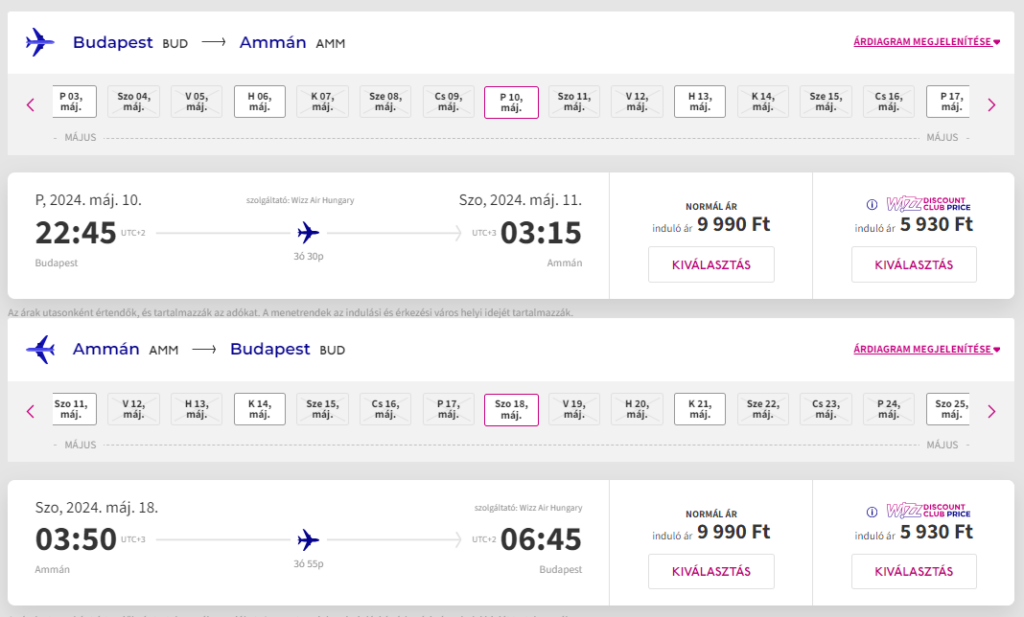Choose the return normál ár 9 990 Ft Kiválasztás button

pyautogui.click(x=711, y=571)
